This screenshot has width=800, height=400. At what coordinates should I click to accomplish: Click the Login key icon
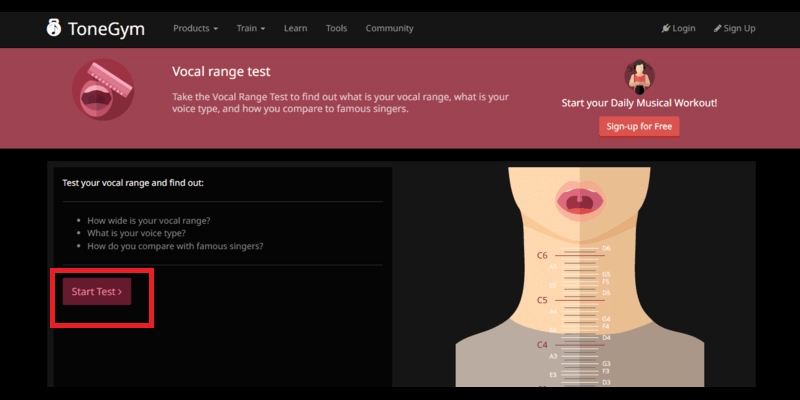coord(665,29)
